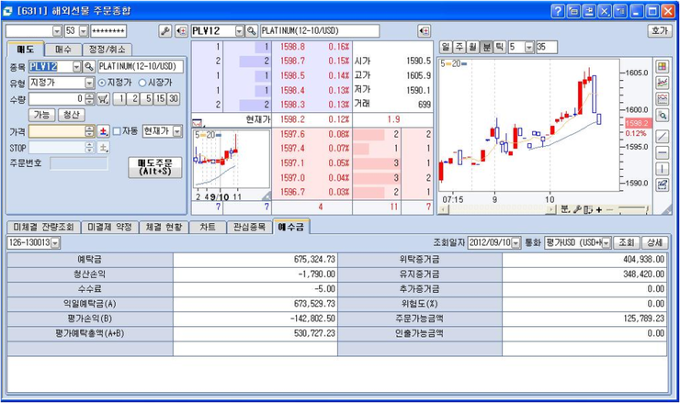Toggle the 일 daily chart period

[445, 47]
